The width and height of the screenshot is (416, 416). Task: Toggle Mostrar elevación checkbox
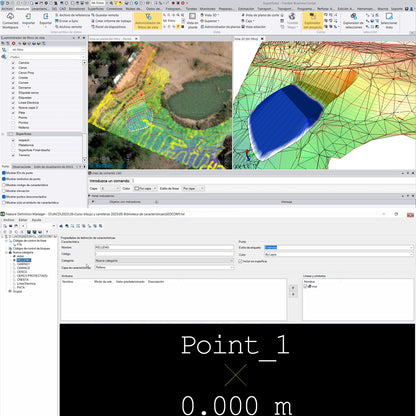[4, 191]
